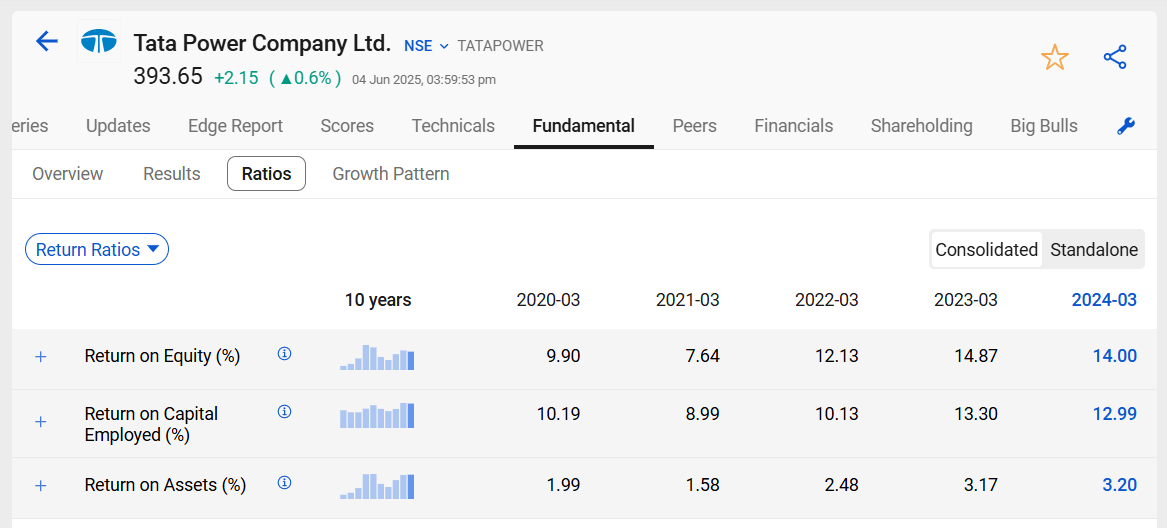Open the Updates tab
Viewport: 1167px width, 528px height.
click(118, 126)
